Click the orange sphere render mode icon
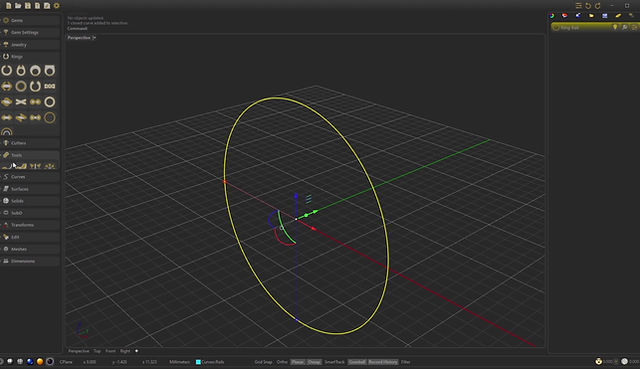This screenshot has width=640, height=369. (x=40, y=361)
